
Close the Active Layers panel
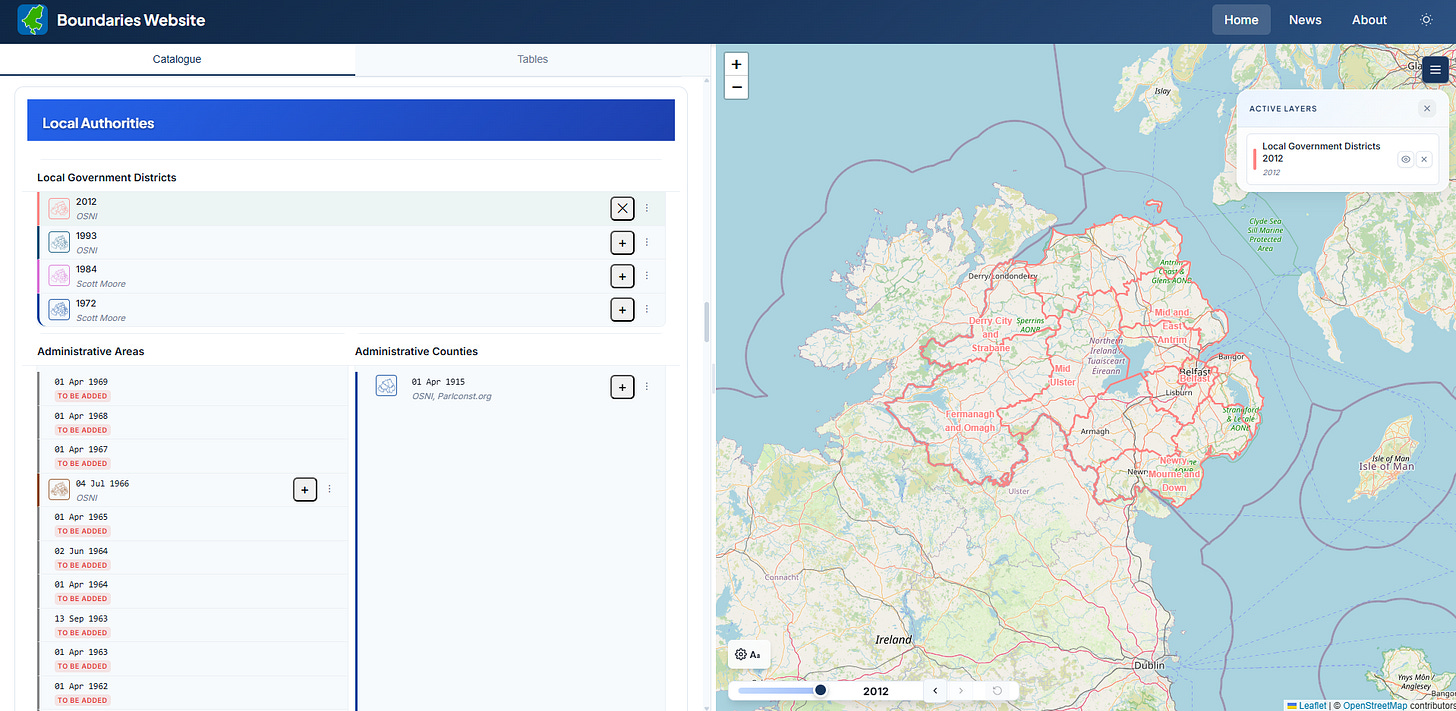(x=1427, y=108)
